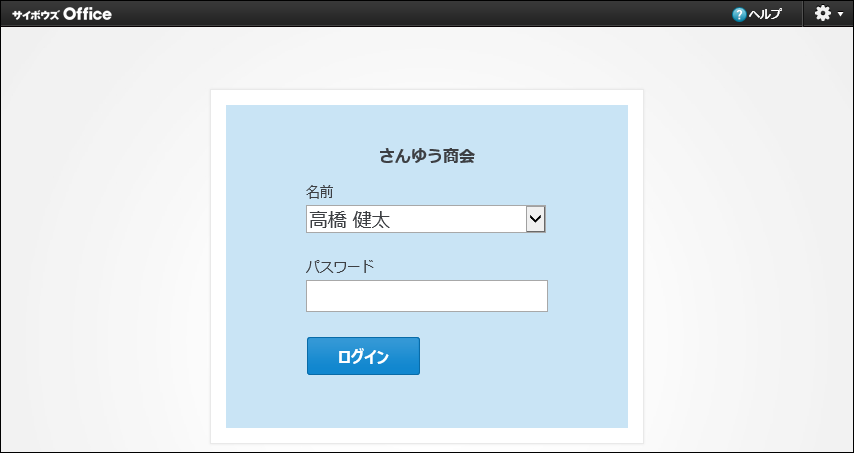Click the gray page background outside the card
Image resolution: width=854 pixels, height=453 pixels.
click(100, 250)
